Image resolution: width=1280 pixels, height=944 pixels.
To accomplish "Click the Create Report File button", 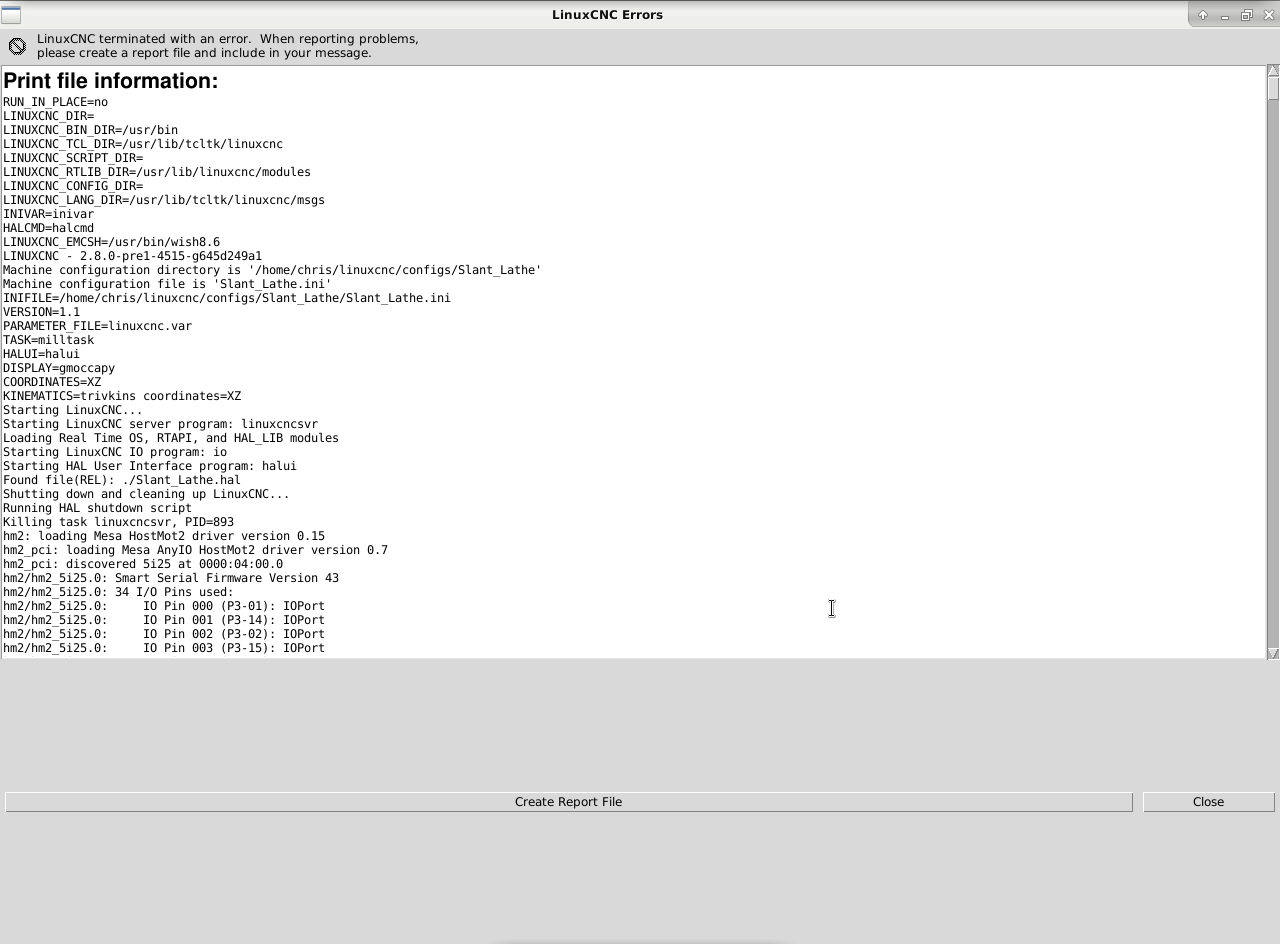I will (568, 802).
